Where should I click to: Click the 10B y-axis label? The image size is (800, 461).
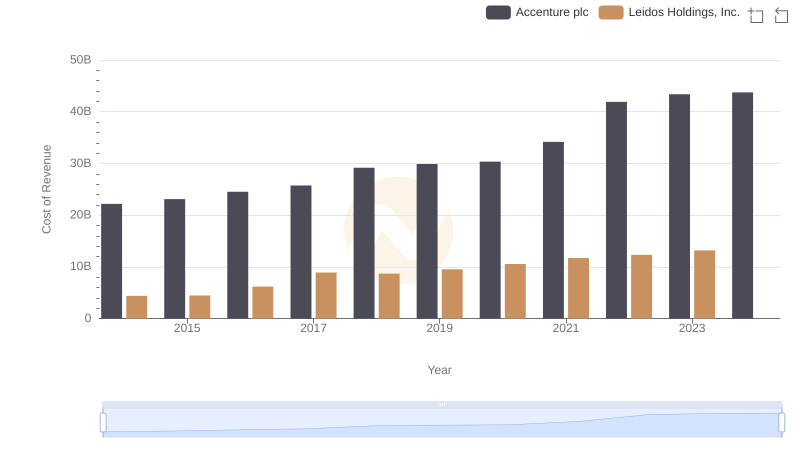pyautogui.click(x=81, y=266)
